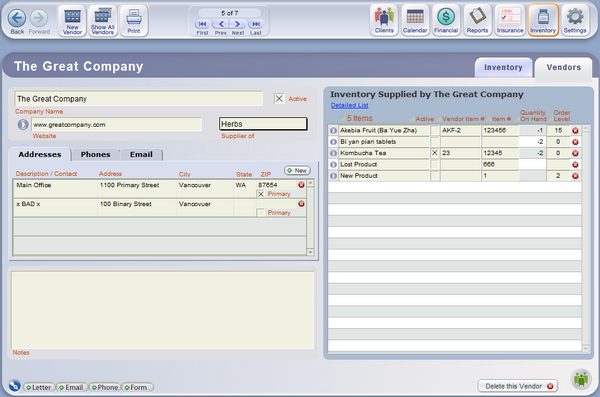Click in the Notes text area
The height and width of the screenshot is (397, 600).
[163, 310]
